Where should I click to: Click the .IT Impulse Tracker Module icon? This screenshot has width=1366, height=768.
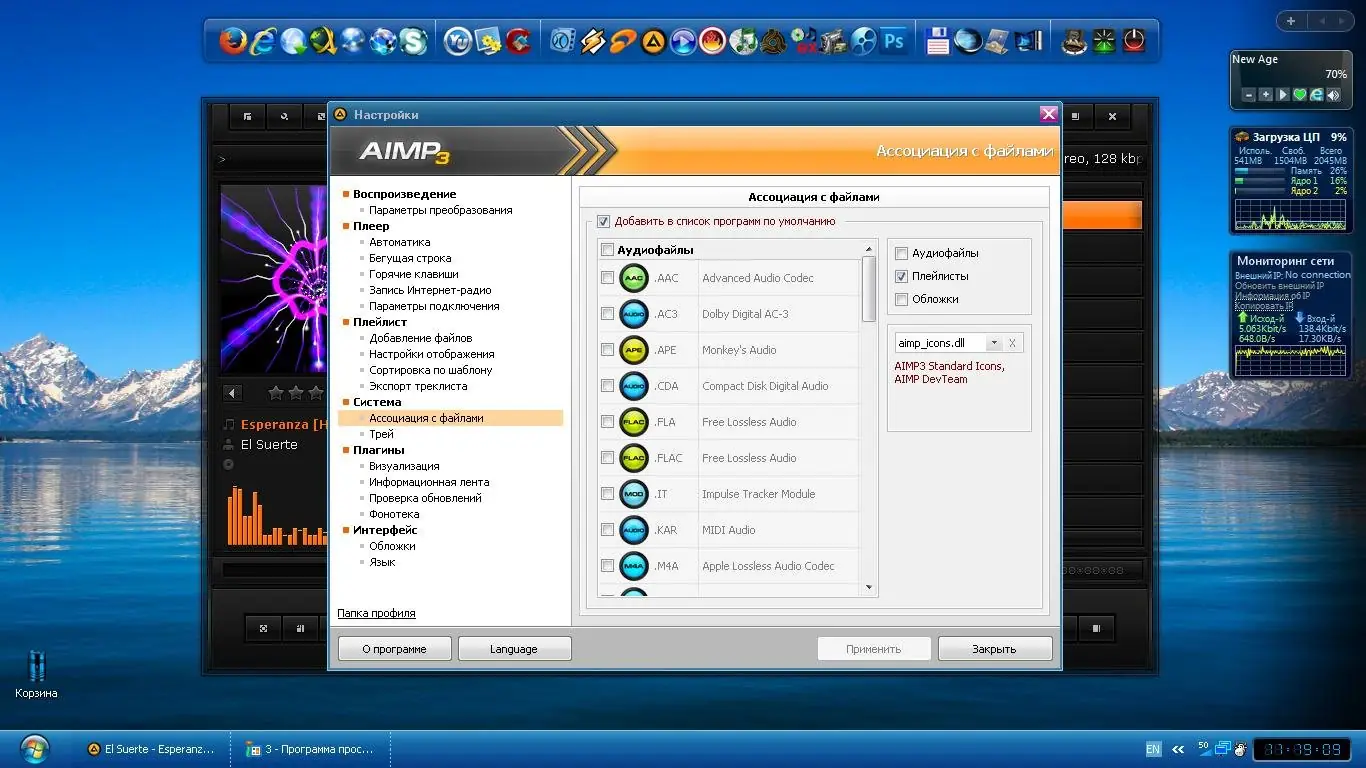point(634,494)
